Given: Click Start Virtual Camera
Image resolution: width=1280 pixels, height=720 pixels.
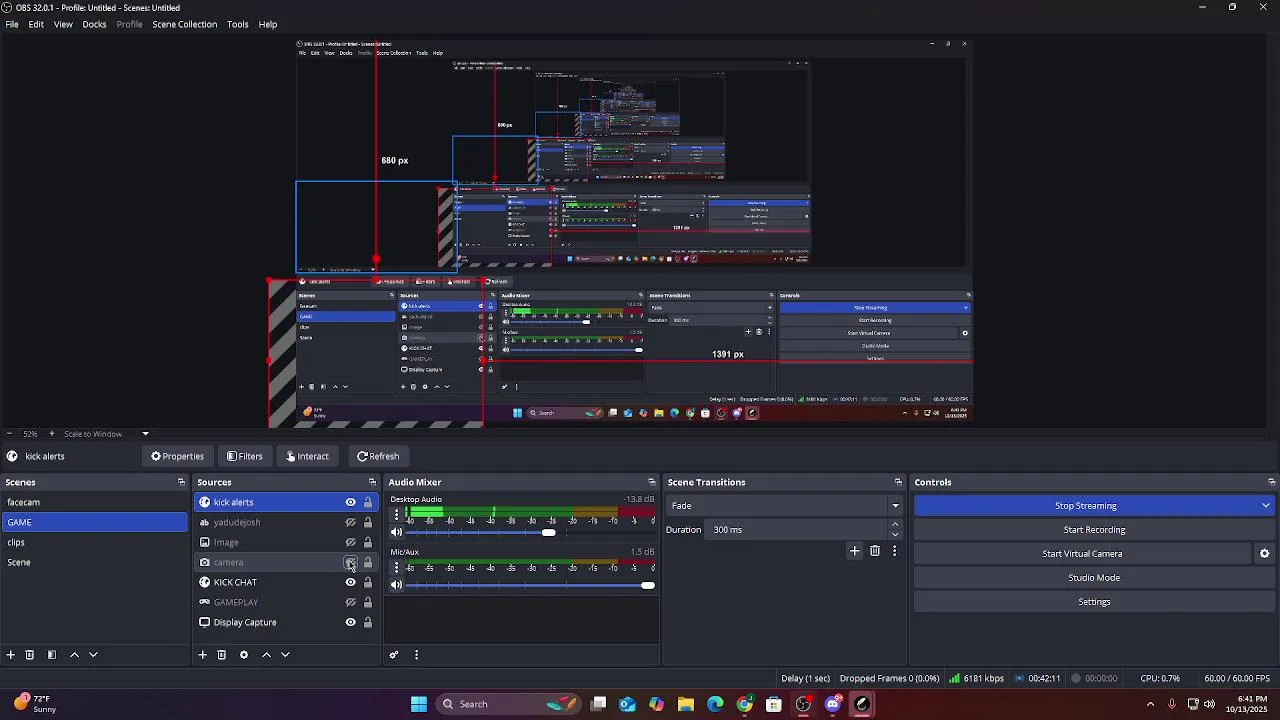Looking at the screenshot, I should [x=1082, y=554].
